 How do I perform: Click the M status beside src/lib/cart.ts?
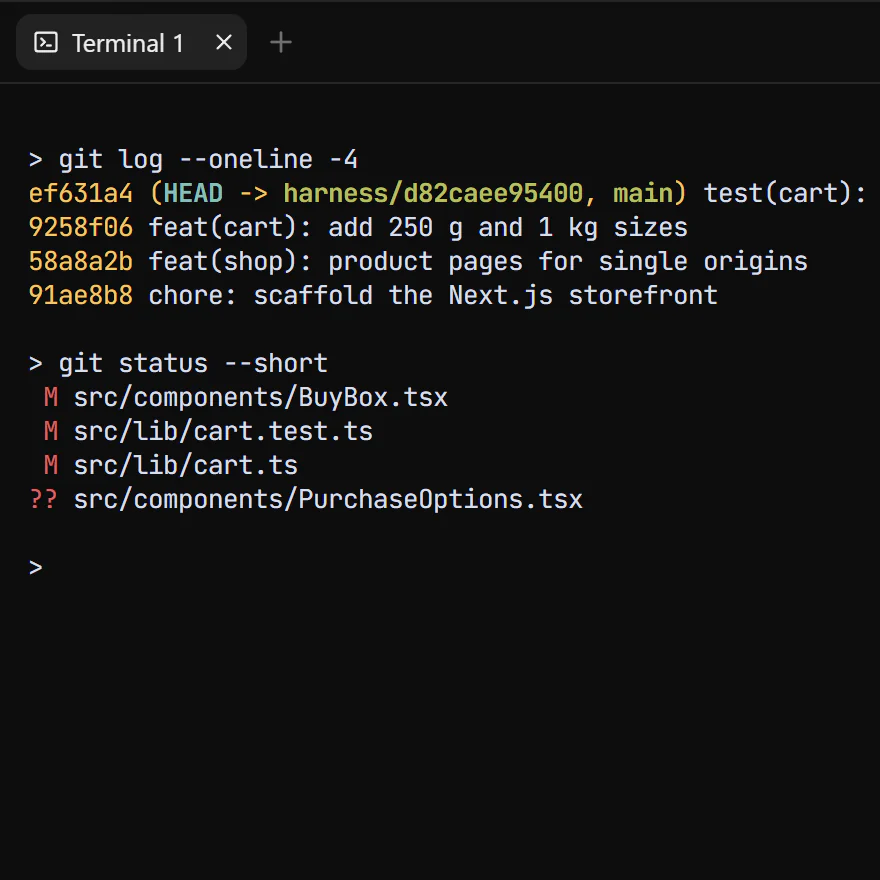tap(51, 466)
